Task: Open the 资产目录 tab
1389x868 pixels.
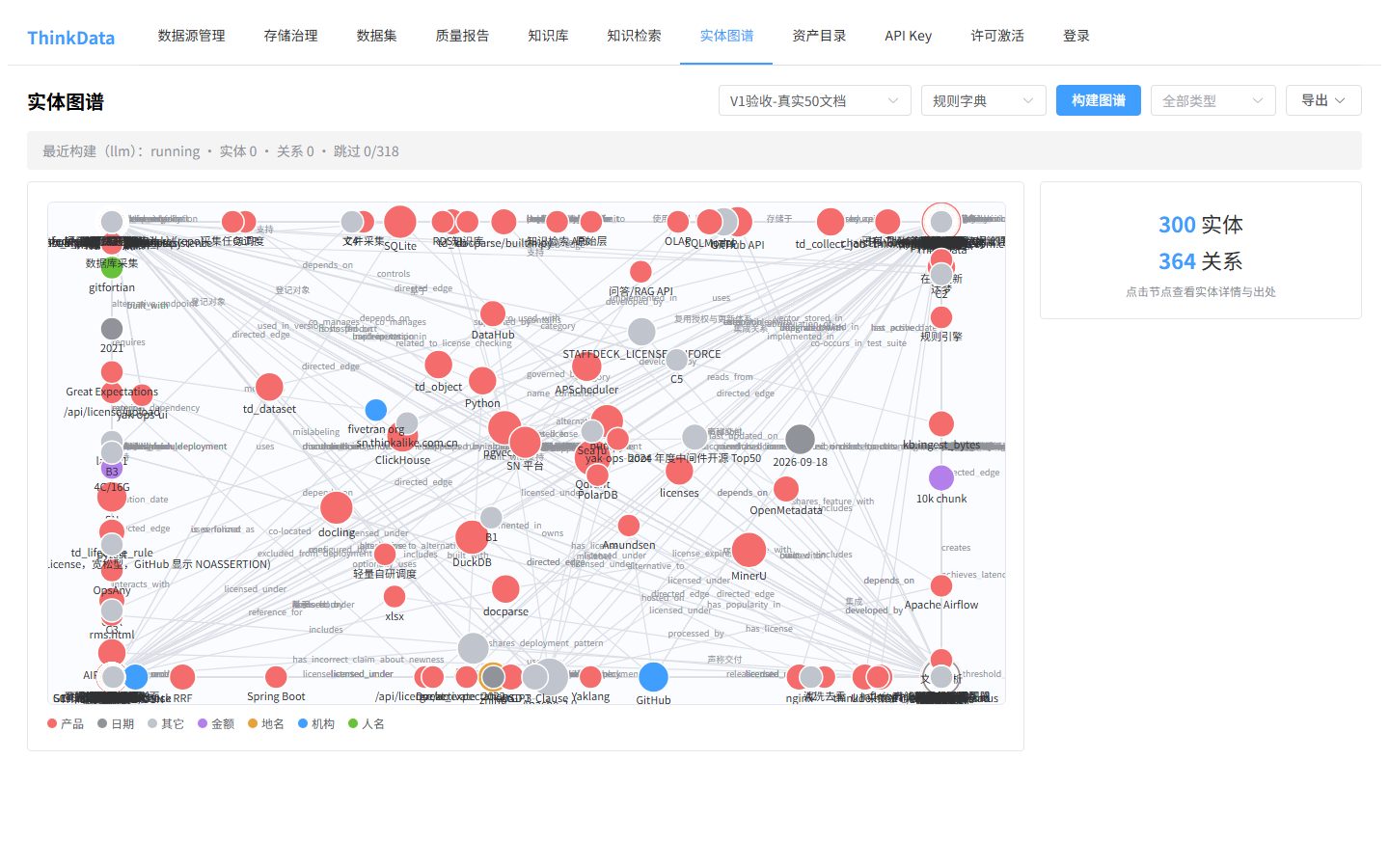Action: pos(820,36)
